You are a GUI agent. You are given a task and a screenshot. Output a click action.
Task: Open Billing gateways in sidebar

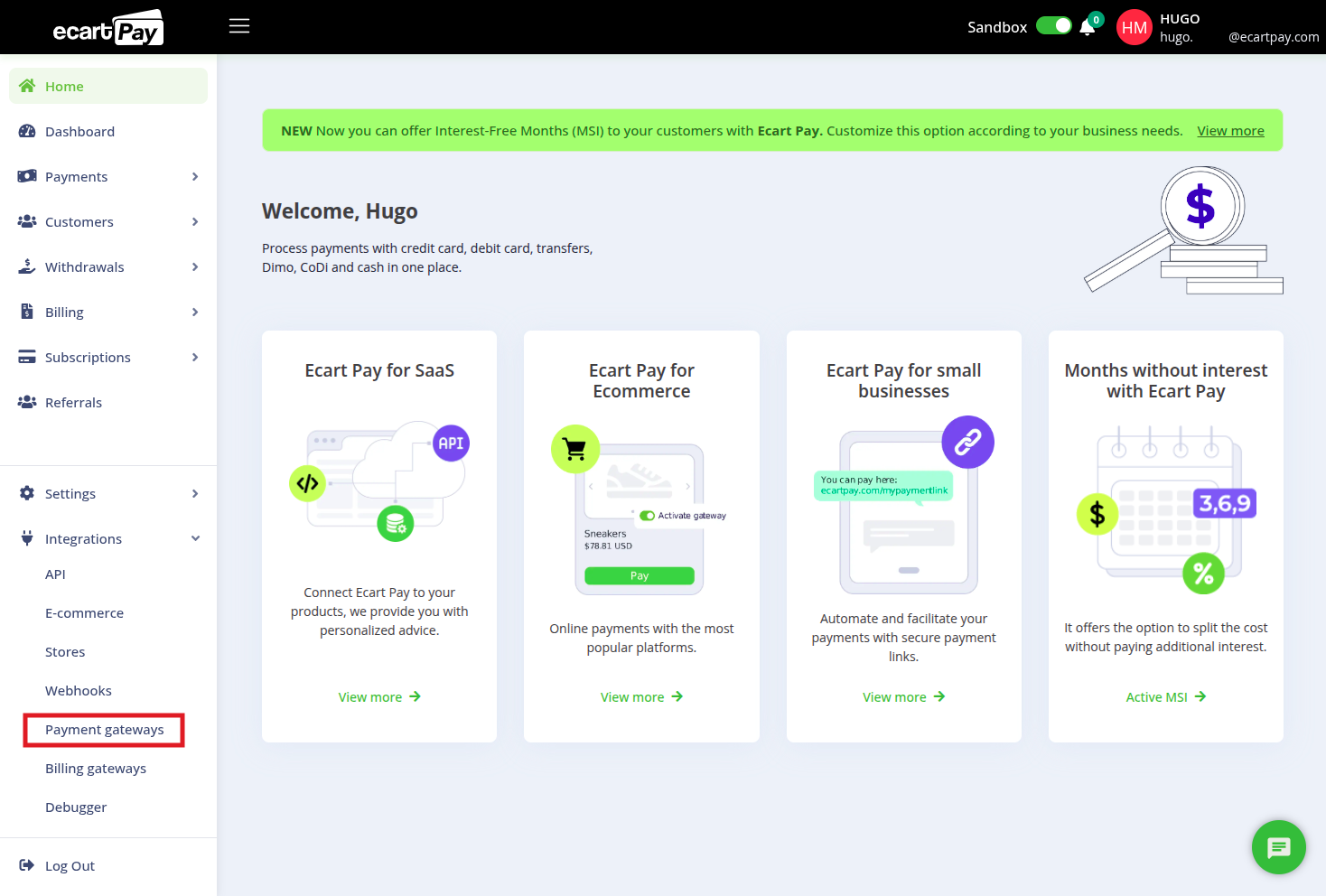[96, 769]
